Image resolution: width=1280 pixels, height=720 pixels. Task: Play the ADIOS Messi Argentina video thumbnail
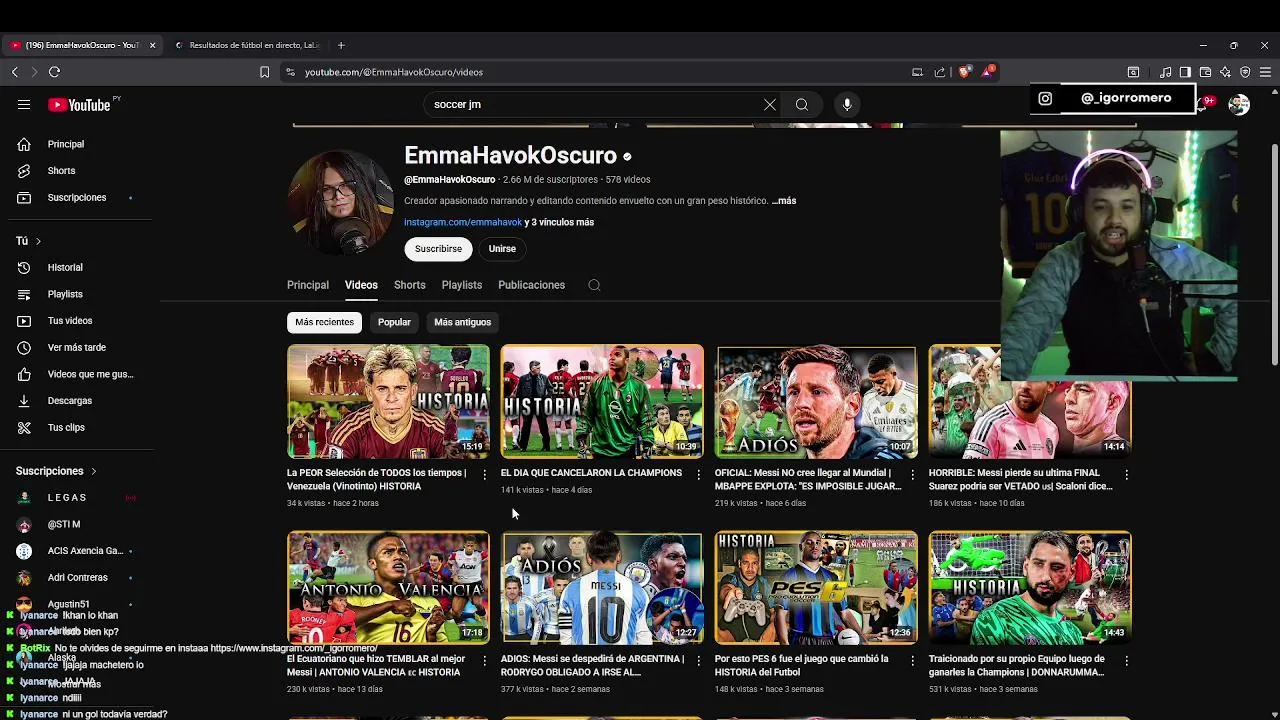pyautogui.click(x=602, y=587)
